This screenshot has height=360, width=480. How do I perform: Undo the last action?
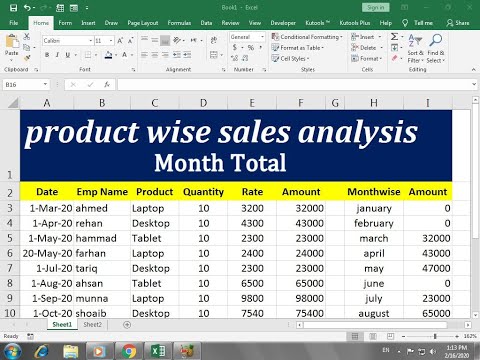pyautogui.click(x=28, y=8)
